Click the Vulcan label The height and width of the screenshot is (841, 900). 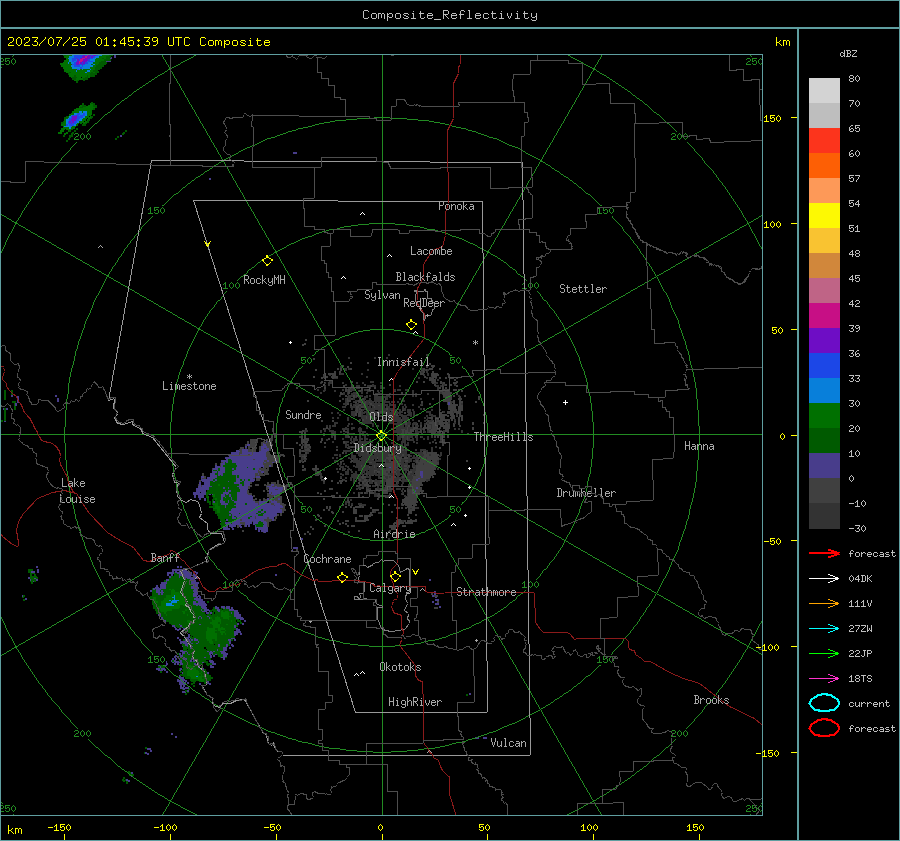pyautogui.click(x=508, y=743)
